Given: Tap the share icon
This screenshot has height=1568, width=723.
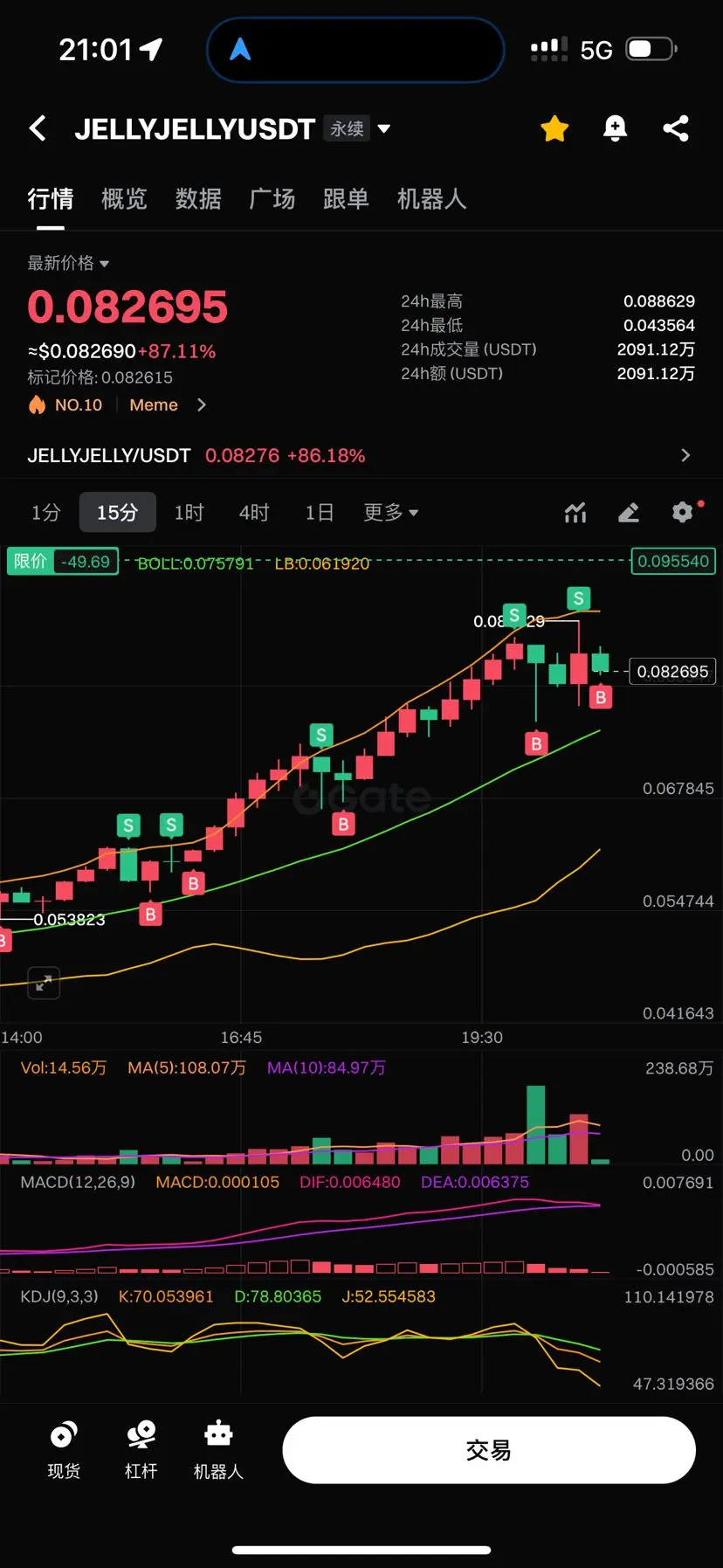Looking at the screenshot, I should pos(676,128).
